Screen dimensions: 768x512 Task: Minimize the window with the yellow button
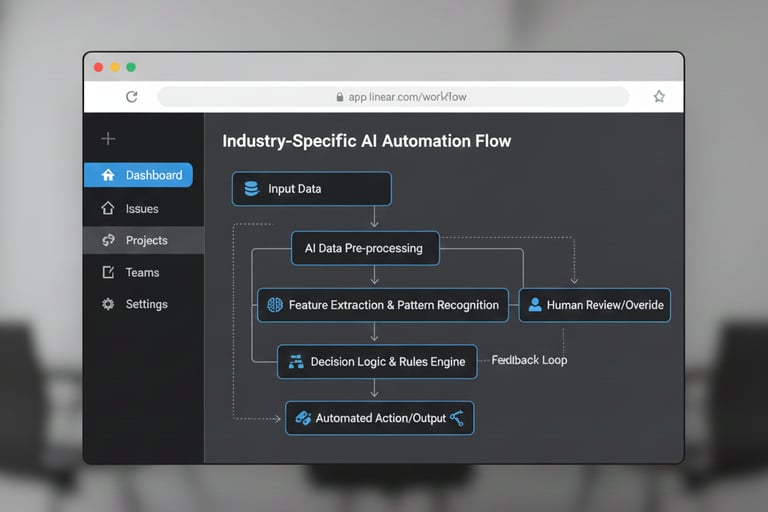tap(115, 67)
